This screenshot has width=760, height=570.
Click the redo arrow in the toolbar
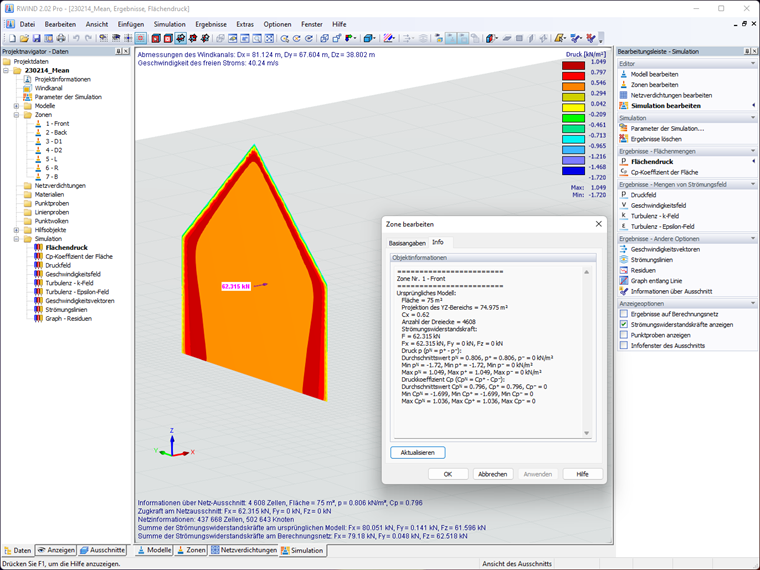88,38
